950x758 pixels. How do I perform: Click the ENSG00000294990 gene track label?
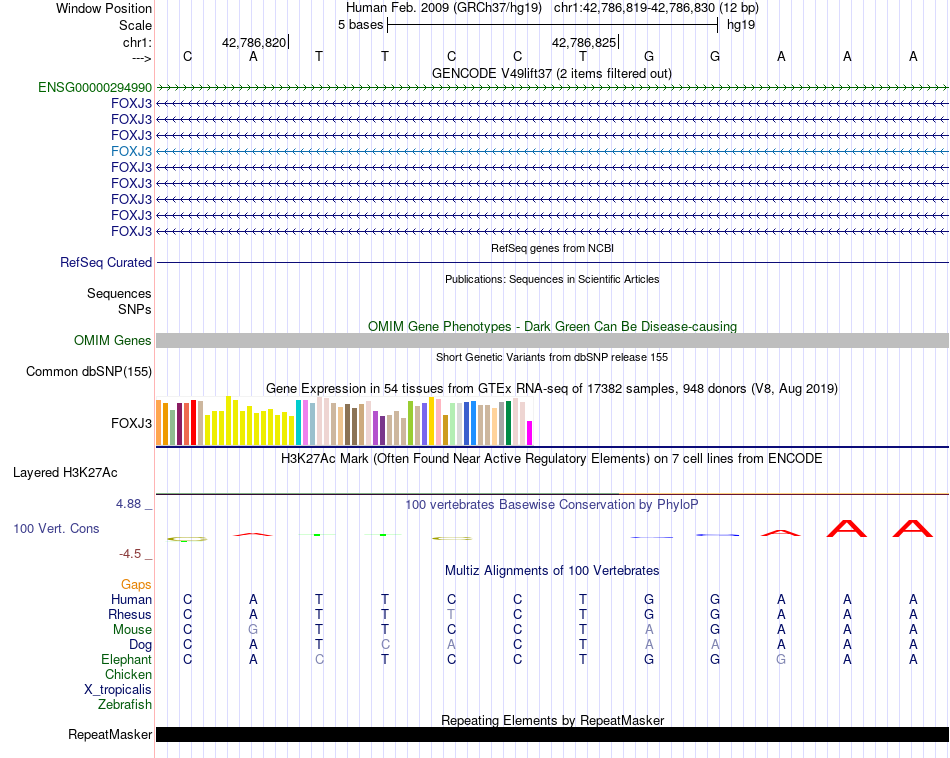[95, 88]
